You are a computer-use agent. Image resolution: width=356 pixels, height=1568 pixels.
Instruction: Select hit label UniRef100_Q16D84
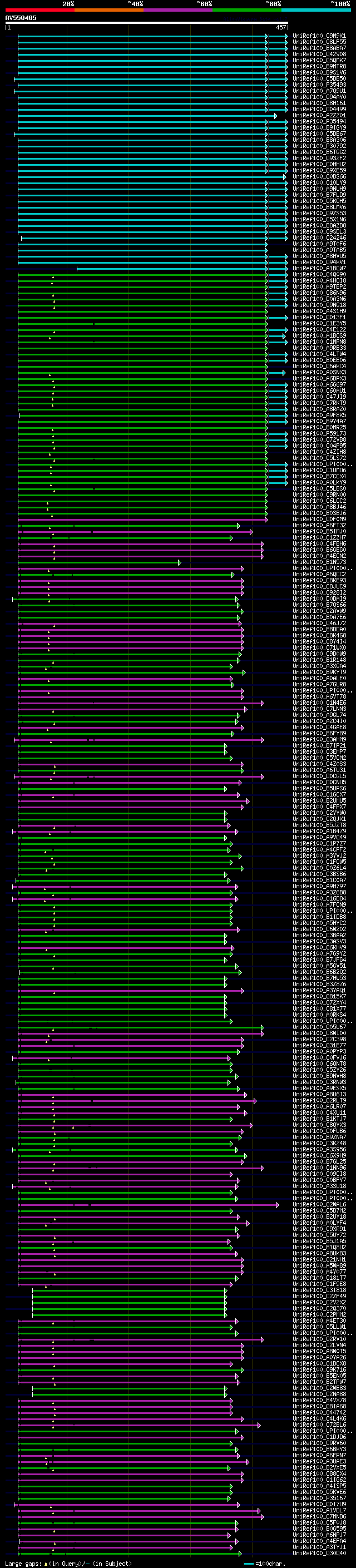coord(319,898)
